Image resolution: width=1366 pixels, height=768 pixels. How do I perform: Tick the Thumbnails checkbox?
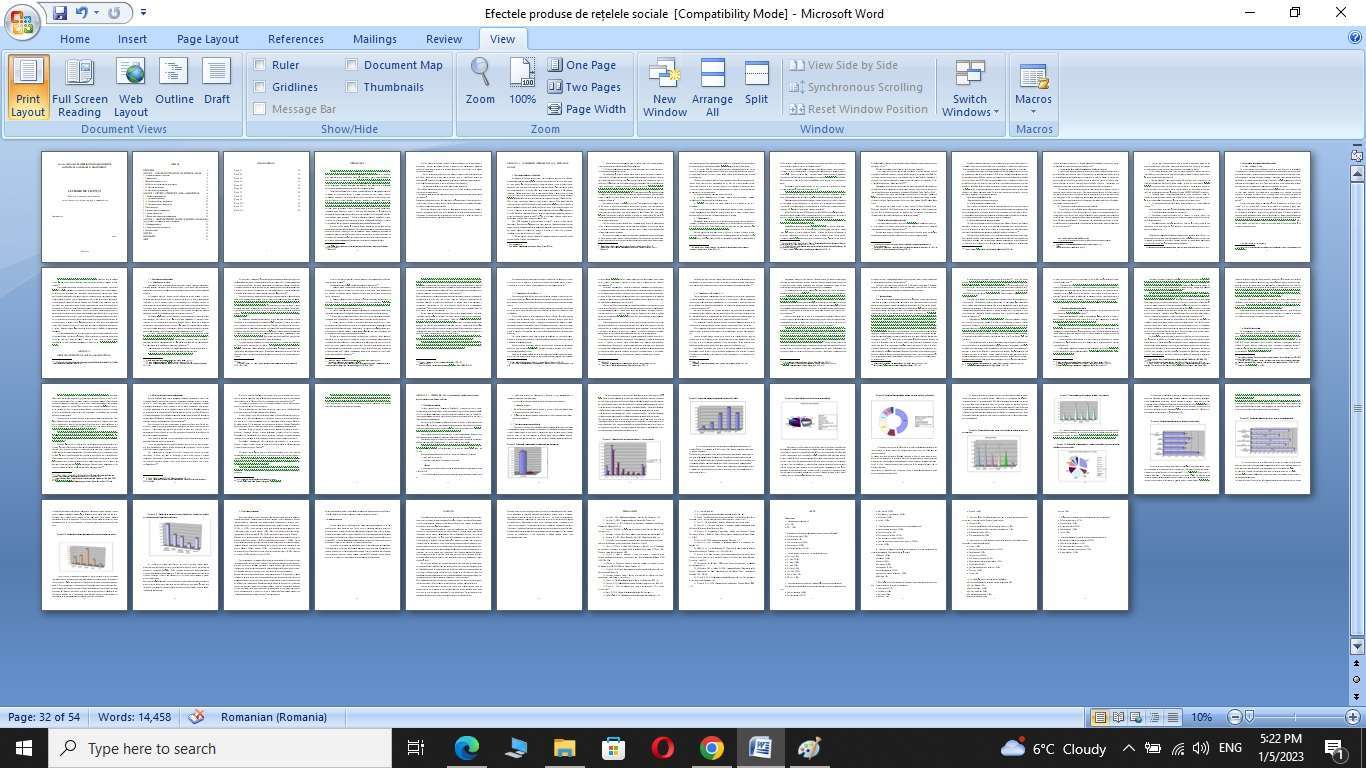click(x=352, y=87)
